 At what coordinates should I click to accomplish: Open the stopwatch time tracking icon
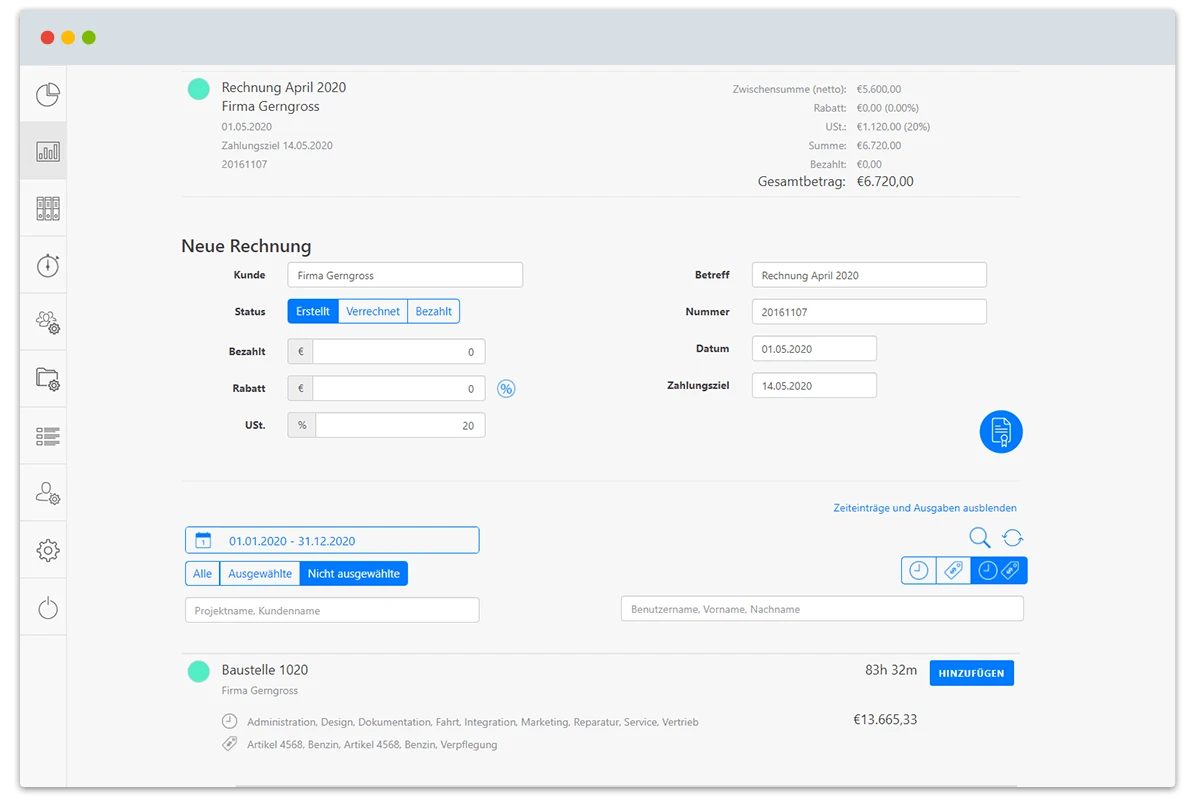pyautogui.click(x=47, y=266)
